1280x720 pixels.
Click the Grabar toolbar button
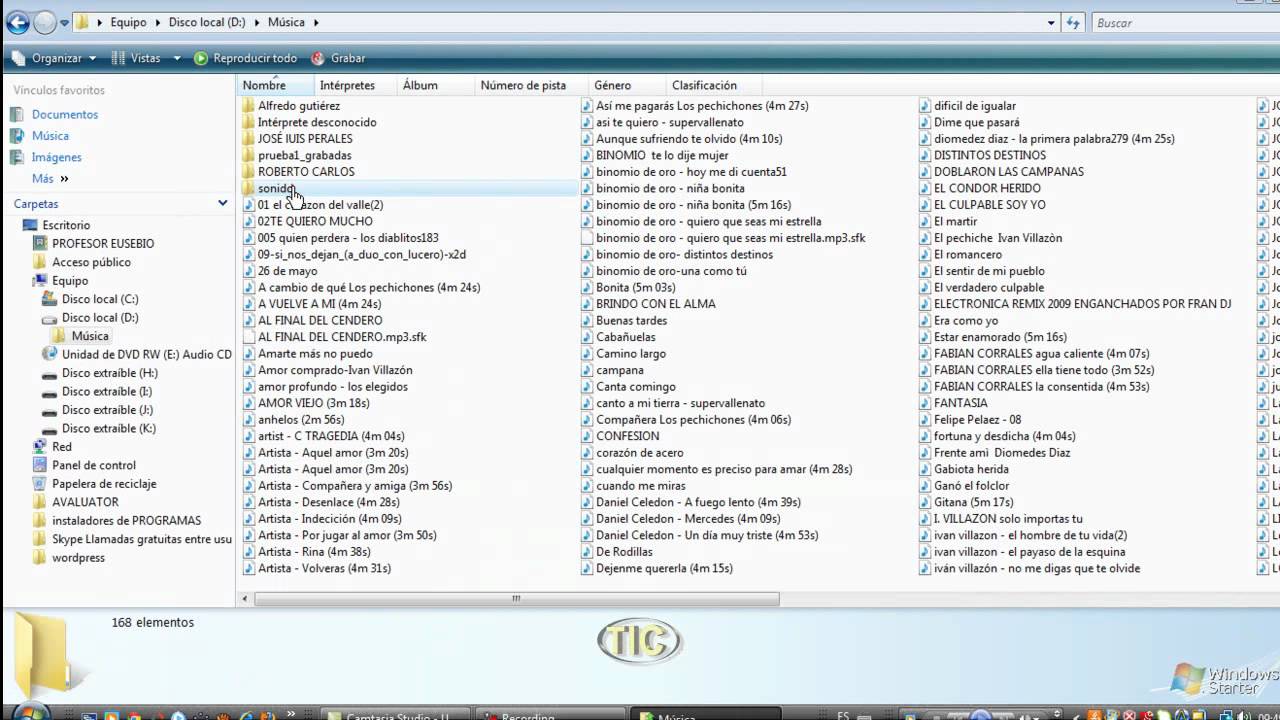[x=338, y=58]
